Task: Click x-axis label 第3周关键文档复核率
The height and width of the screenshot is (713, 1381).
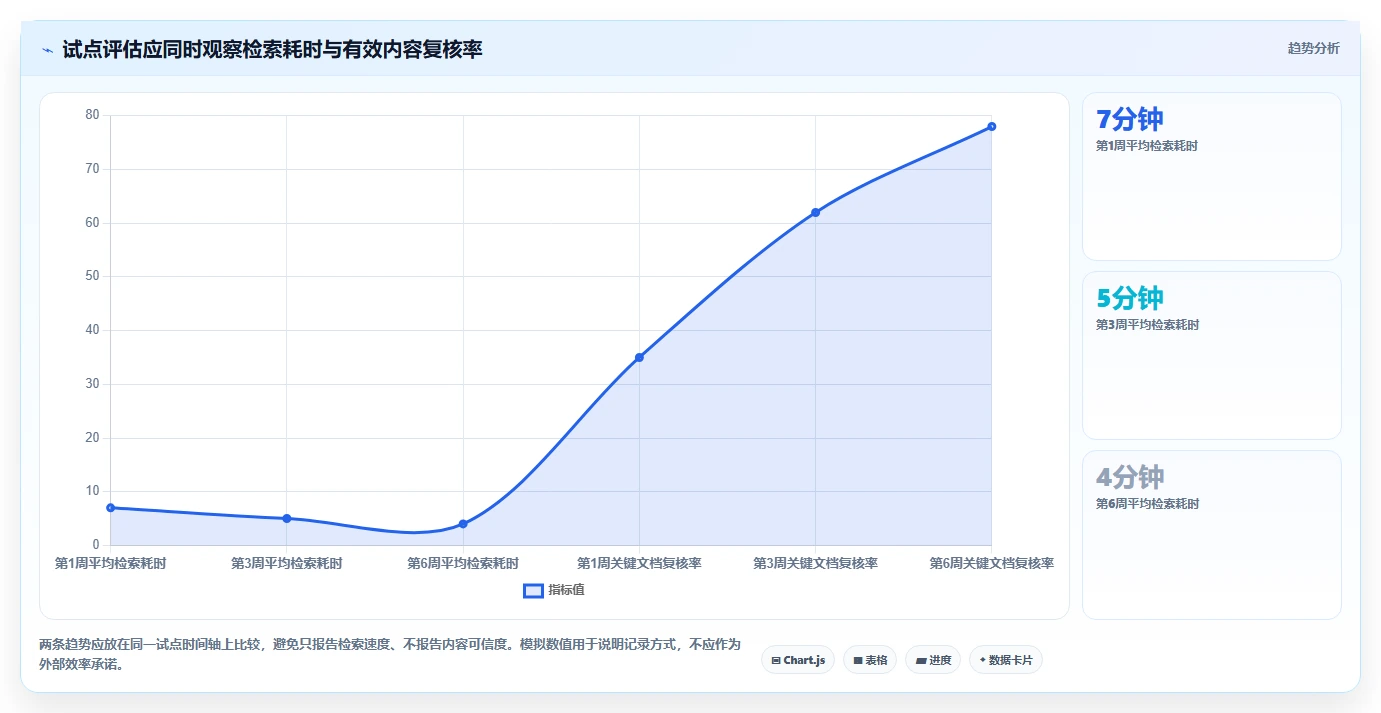Action: [815, 564]
